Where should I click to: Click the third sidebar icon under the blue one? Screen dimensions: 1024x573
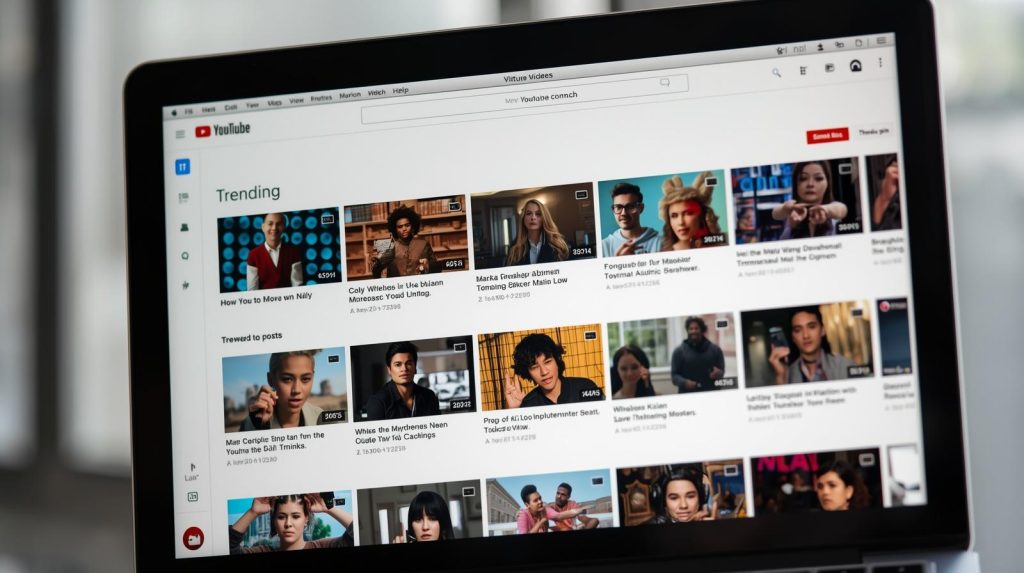pyautogui.click(x=185, y=227)
